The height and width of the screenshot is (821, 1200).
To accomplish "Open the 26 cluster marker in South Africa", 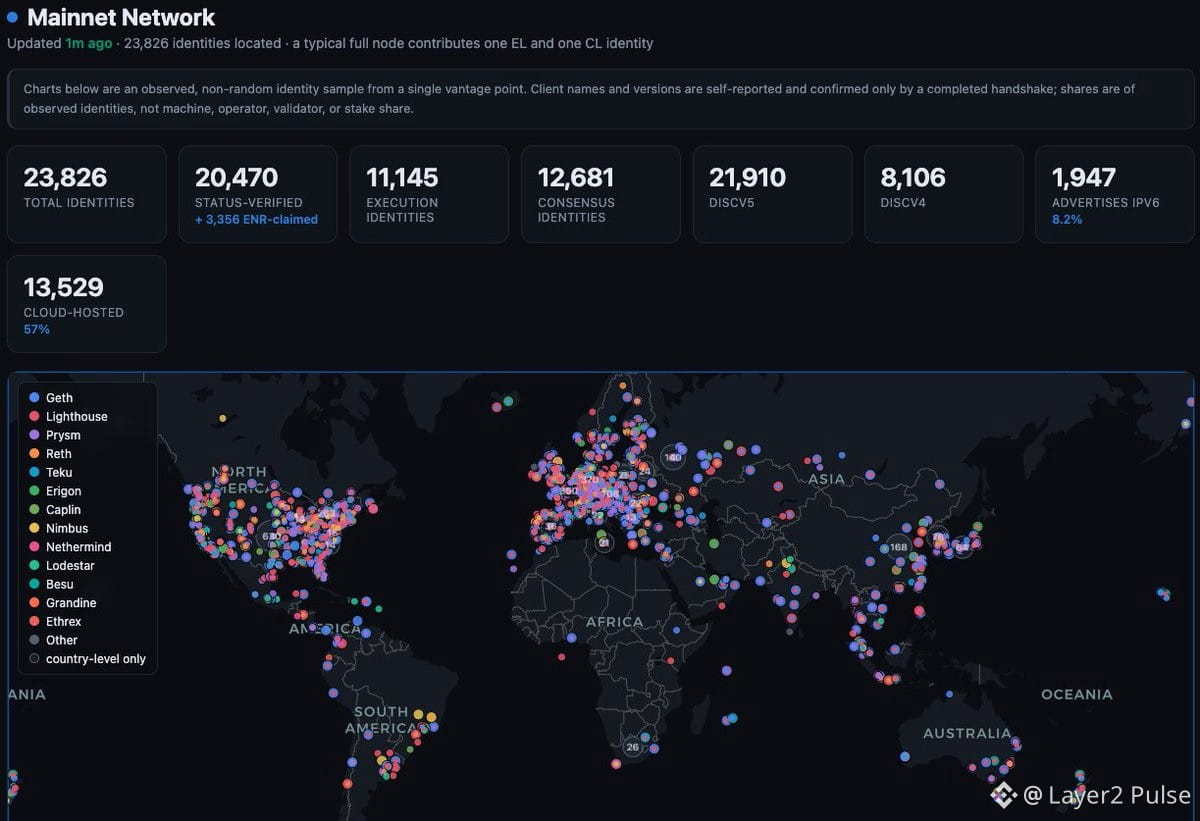I will 632,747.
